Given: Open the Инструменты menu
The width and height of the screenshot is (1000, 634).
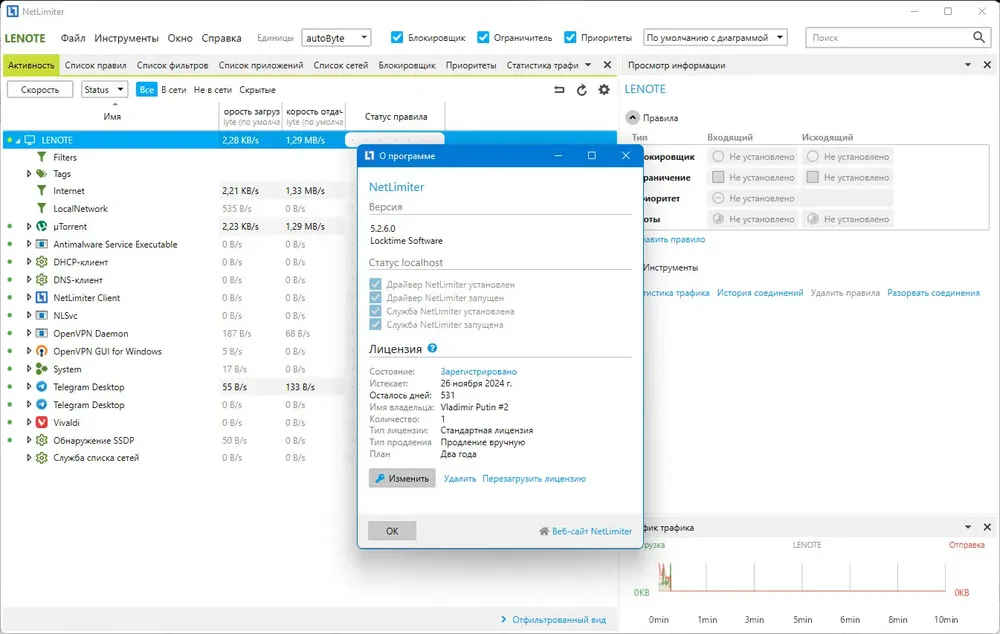Looking at the screenshot, I should (x=126, y=38).
